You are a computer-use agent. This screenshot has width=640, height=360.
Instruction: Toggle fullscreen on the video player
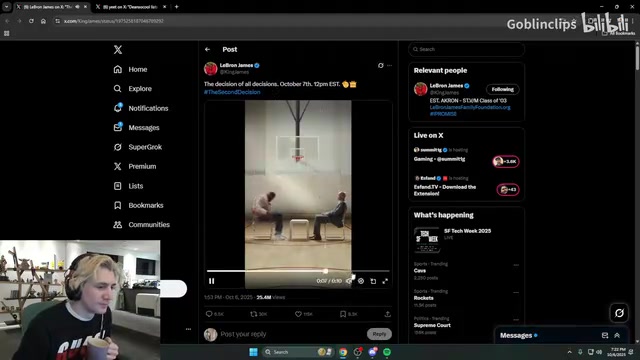385,281
